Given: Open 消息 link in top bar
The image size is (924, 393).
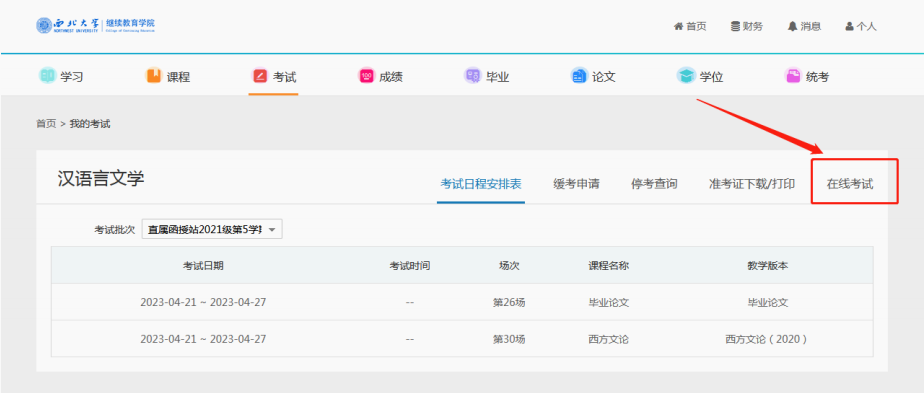Looking at the screenshot, I should 810,27.
